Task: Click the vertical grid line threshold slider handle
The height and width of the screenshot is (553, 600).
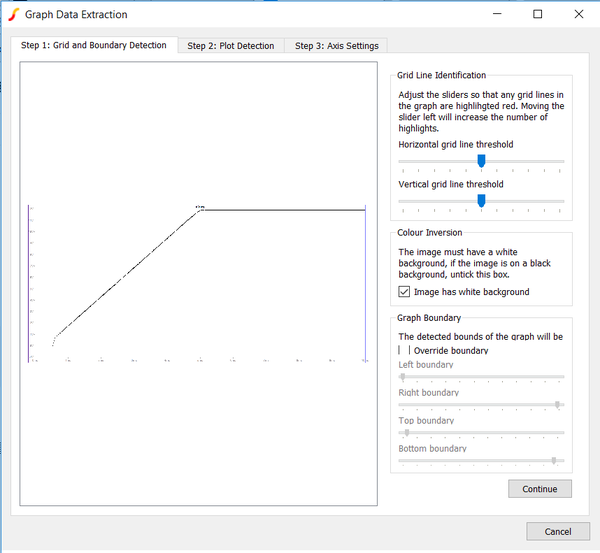Action: (x=481, y=200)
